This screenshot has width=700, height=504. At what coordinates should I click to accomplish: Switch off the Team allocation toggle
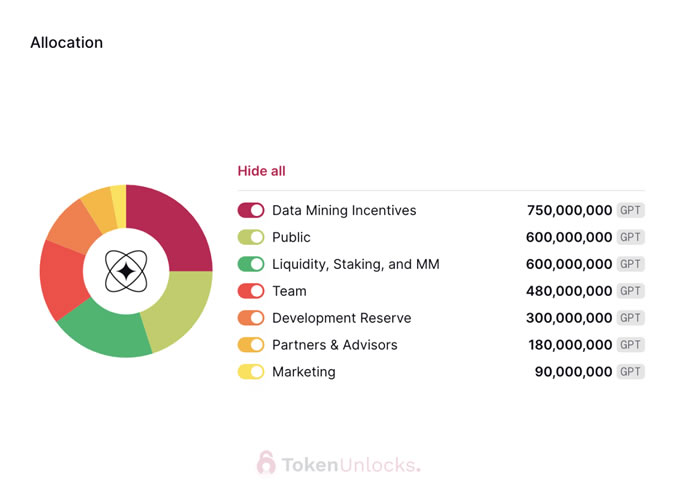click(x=251, y=292)
